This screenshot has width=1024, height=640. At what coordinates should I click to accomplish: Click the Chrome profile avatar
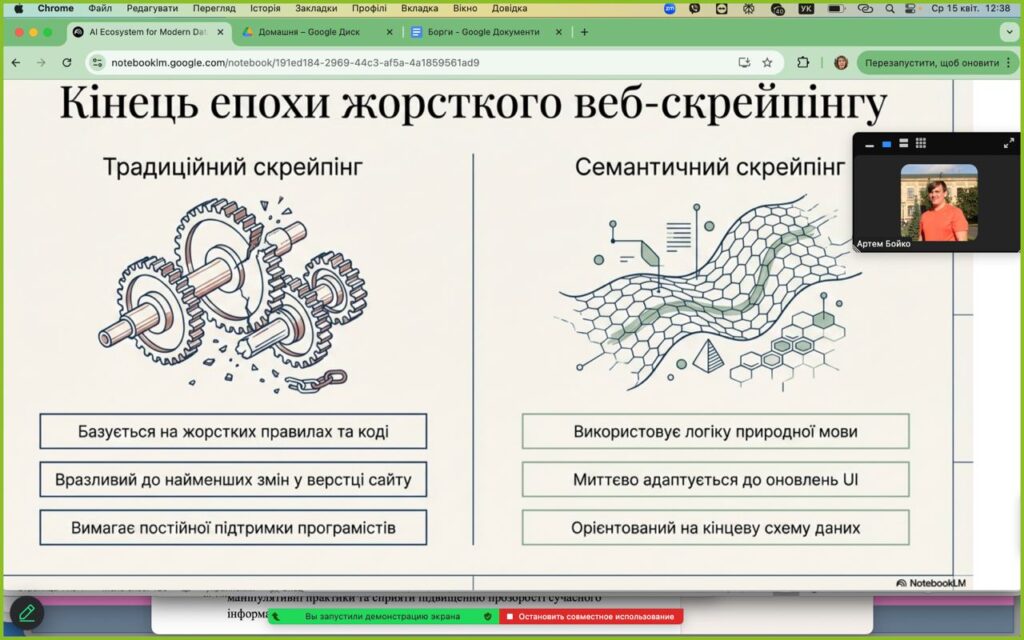[x=841, y=62]
